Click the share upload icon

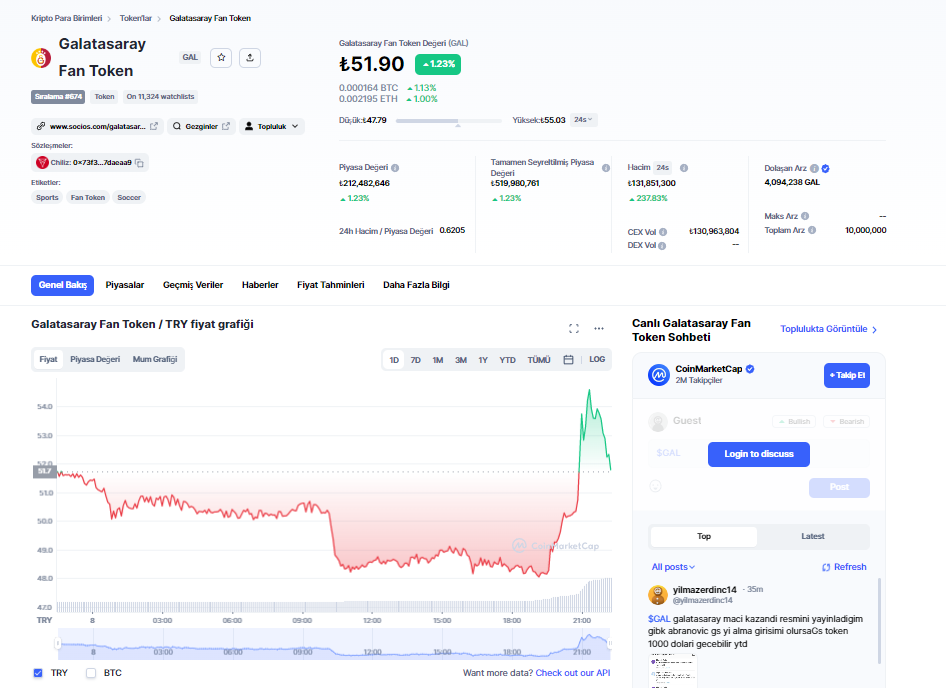click(x=250, y=58)
